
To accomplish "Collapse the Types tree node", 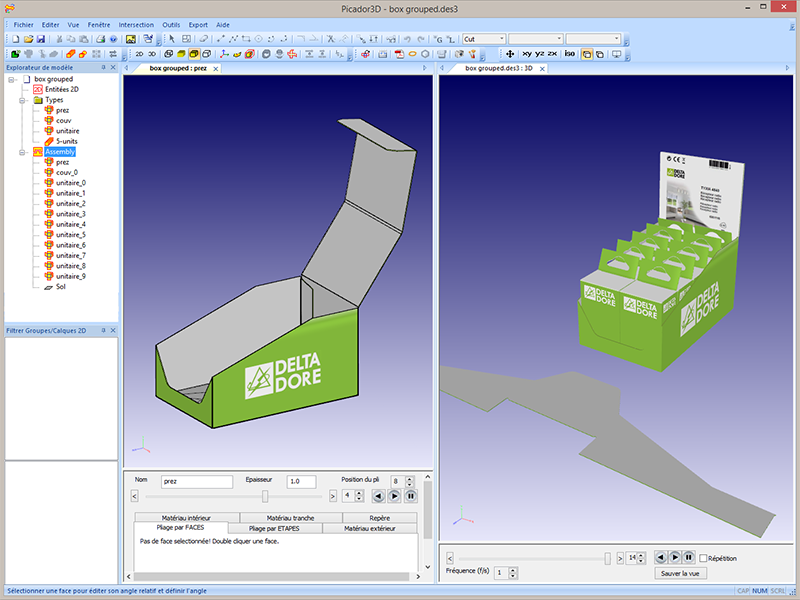I will tap(24, 100).
